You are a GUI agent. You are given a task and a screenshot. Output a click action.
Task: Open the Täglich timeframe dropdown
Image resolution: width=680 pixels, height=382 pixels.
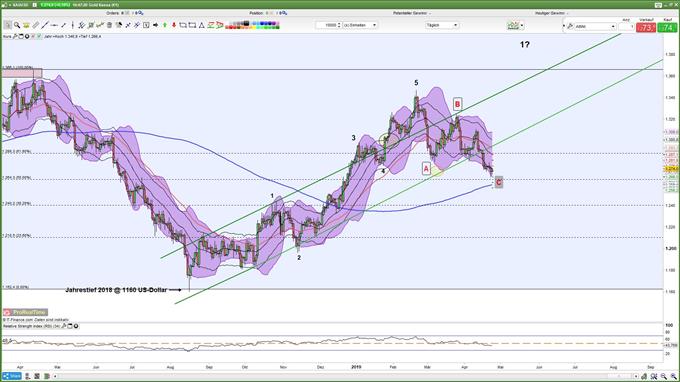pos(442,25)
